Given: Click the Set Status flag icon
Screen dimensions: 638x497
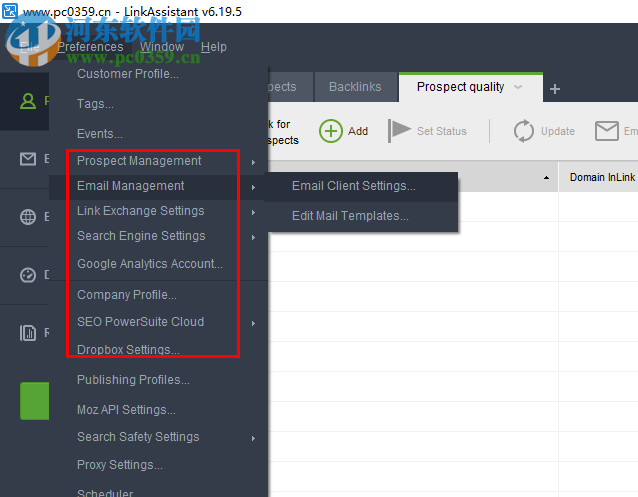Looking at the screenshot, I should 399,131.
